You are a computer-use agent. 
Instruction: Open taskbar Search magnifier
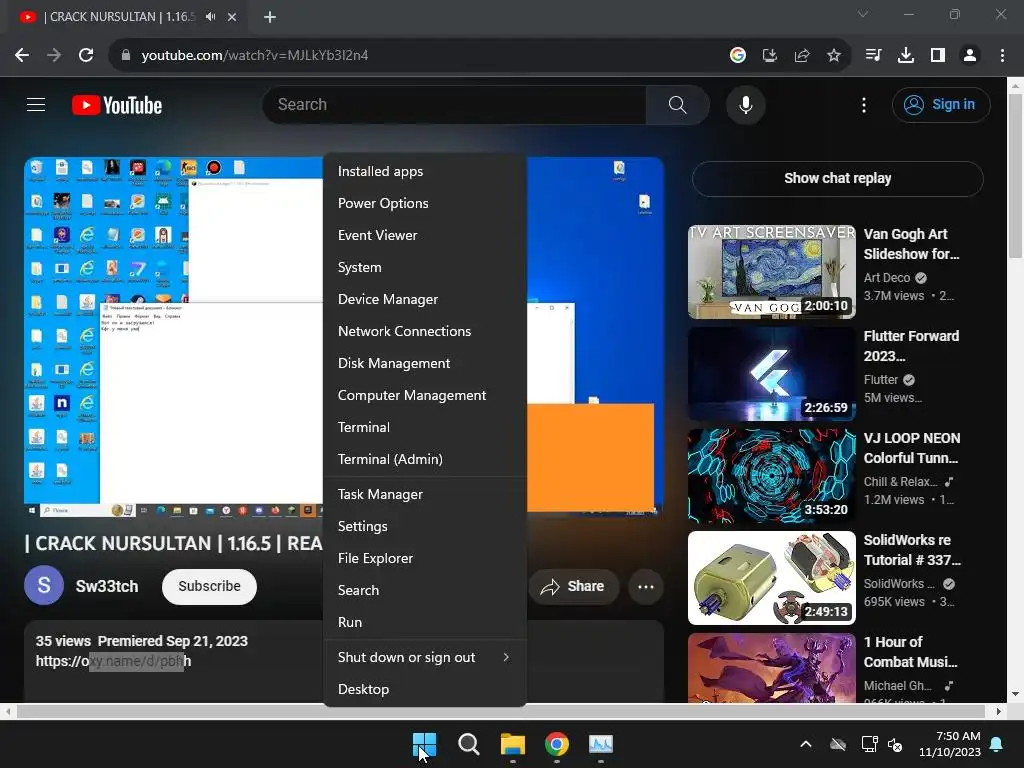coord(468,744)
